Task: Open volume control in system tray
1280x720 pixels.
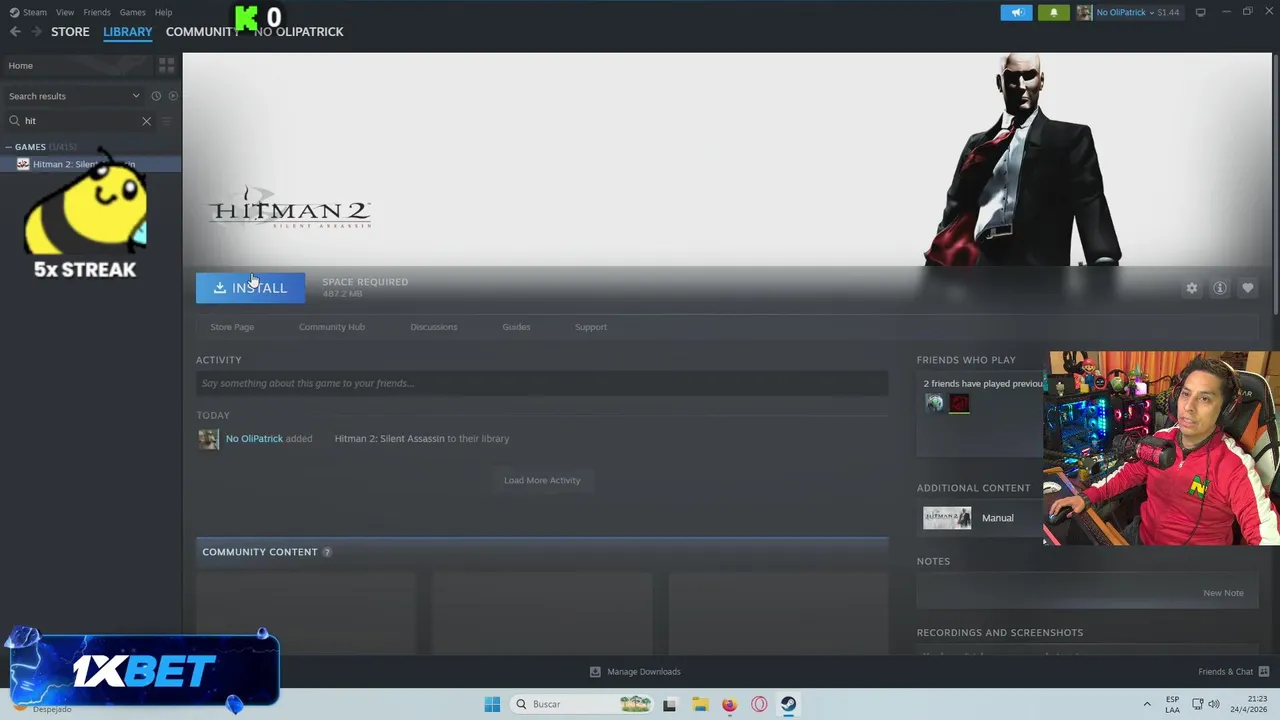Action: click(x=1214, y=704)
